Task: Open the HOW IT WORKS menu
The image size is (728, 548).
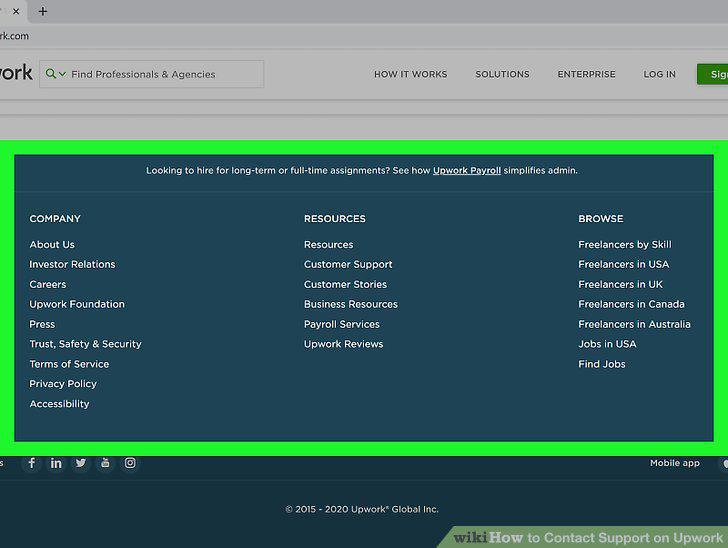Action: tap(410, 74)
